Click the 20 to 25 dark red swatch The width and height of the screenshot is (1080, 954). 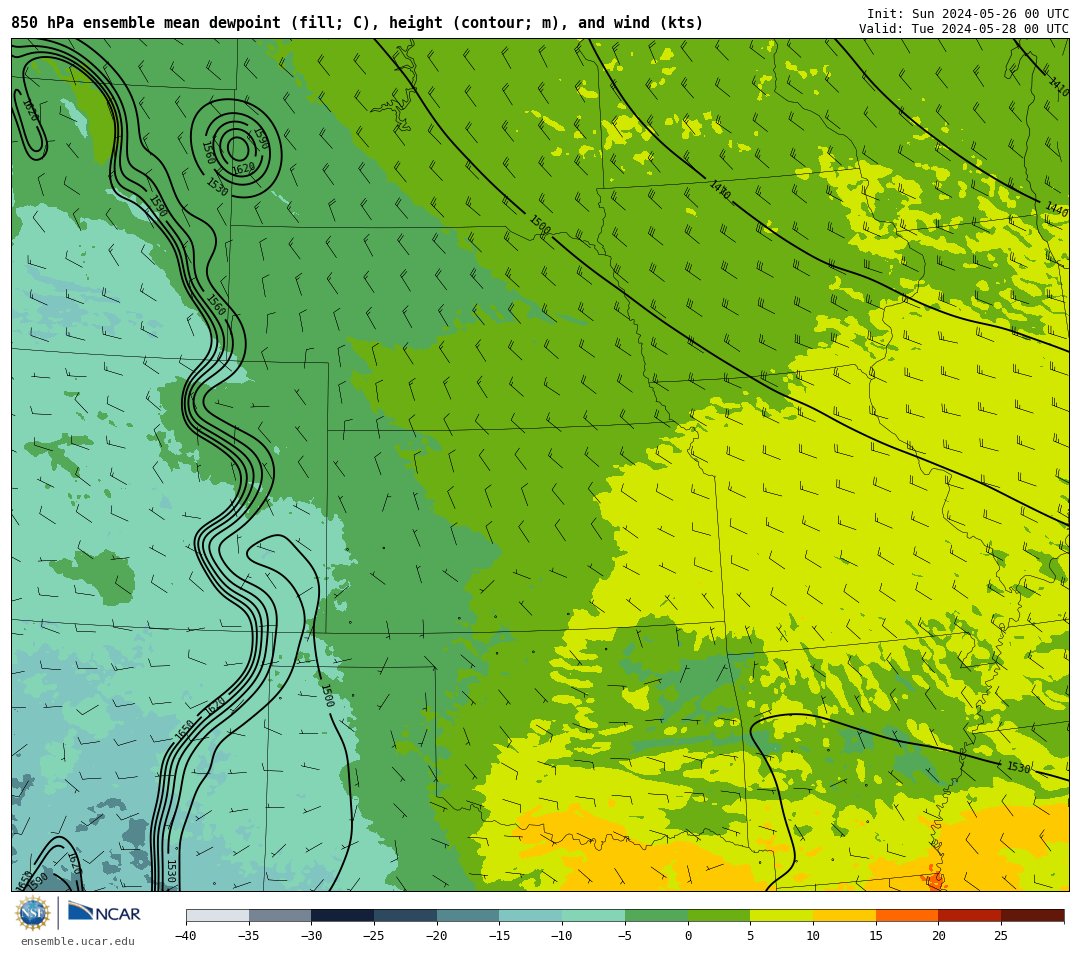969,915
